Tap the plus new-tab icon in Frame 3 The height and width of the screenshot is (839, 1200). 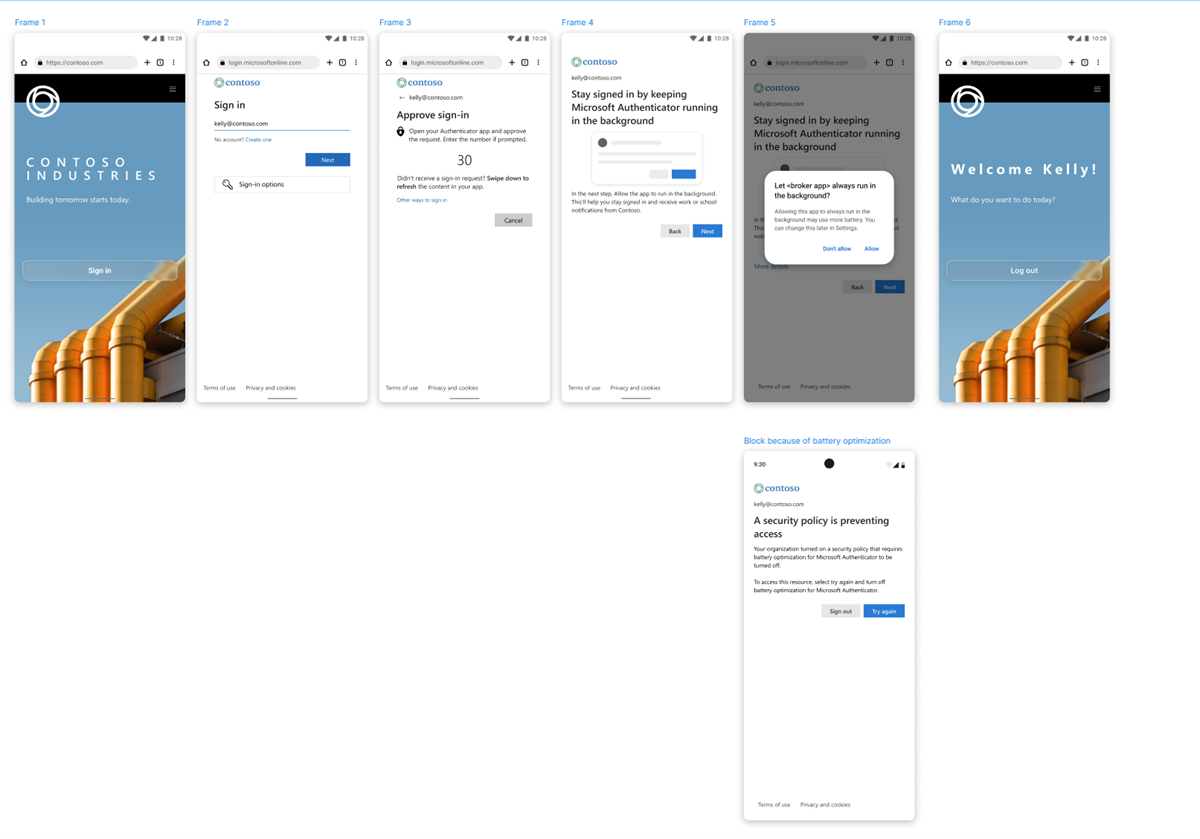(511, 62)
